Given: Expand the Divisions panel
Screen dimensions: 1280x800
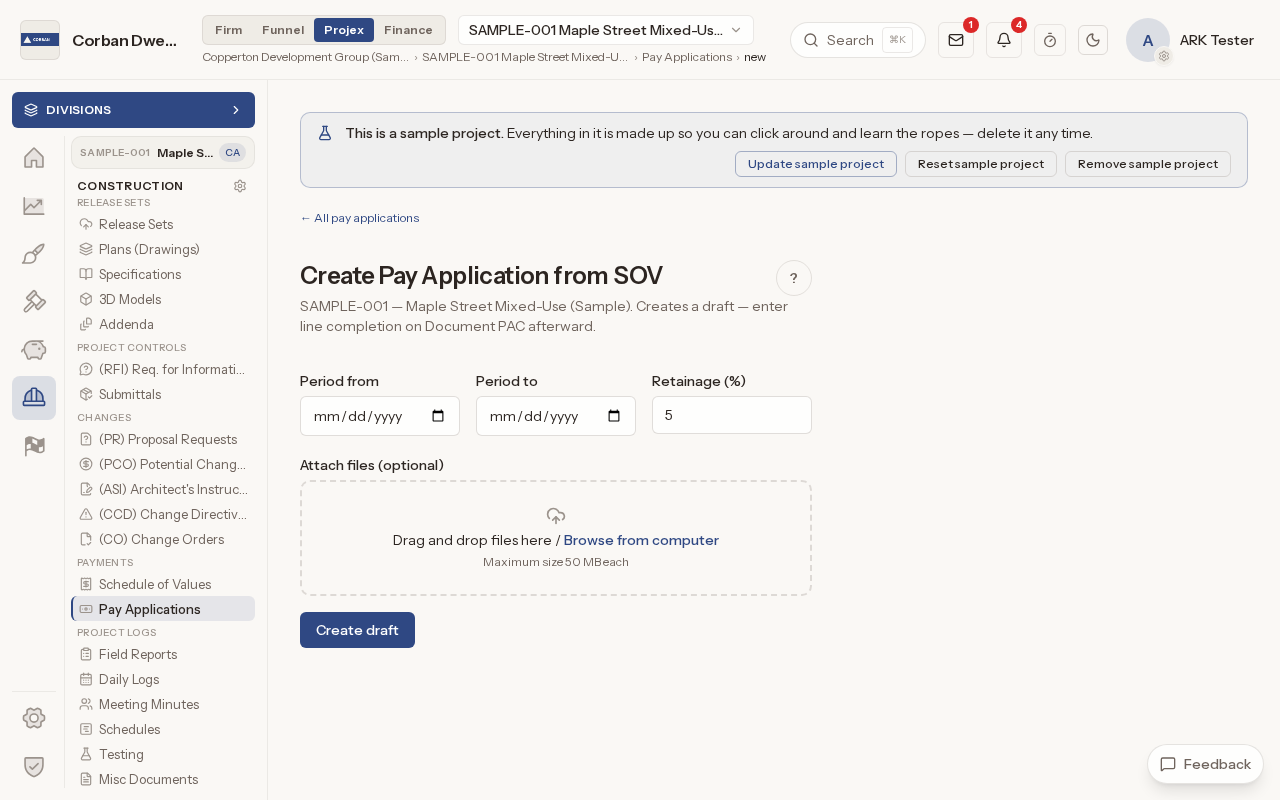Looking at the screenshot, I should pyautogui.click(x=133, y=110).
